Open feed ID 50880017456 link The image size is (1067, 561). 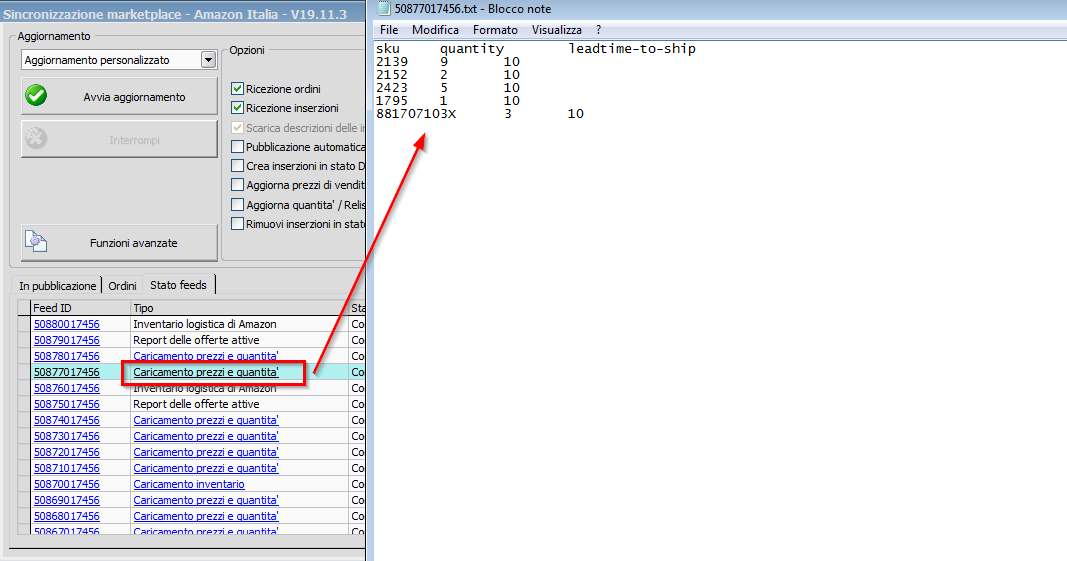tap(67, 324)
